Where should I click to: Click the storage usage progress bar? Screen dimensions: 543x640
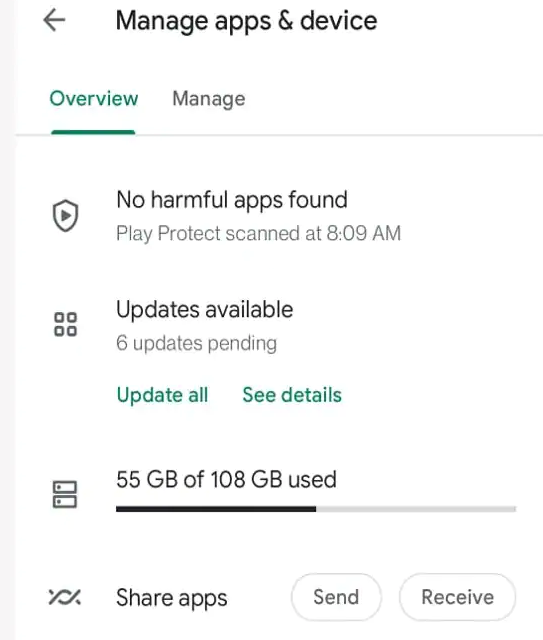(316, 509)
